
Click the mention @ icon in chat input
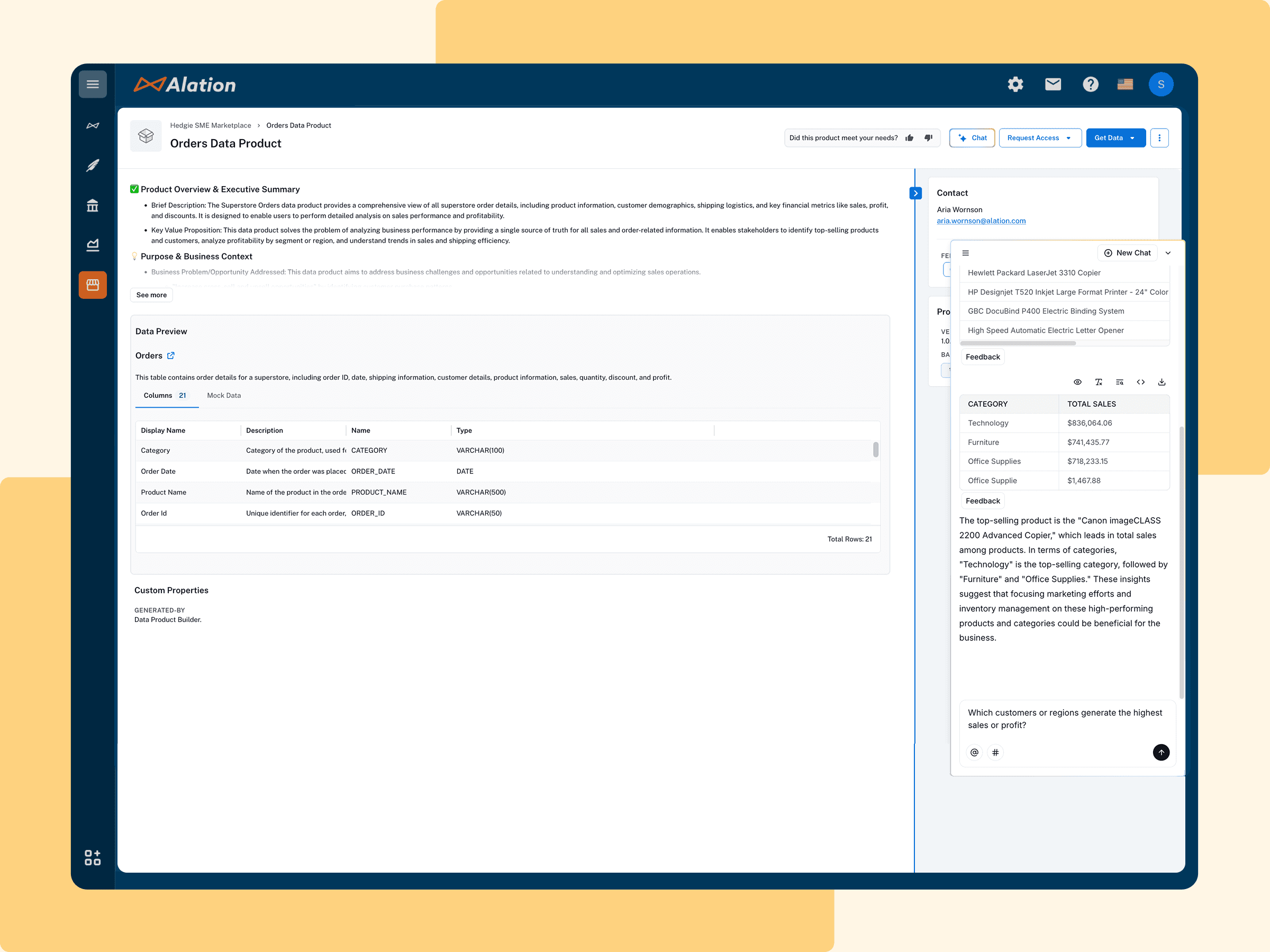point(974,752)
